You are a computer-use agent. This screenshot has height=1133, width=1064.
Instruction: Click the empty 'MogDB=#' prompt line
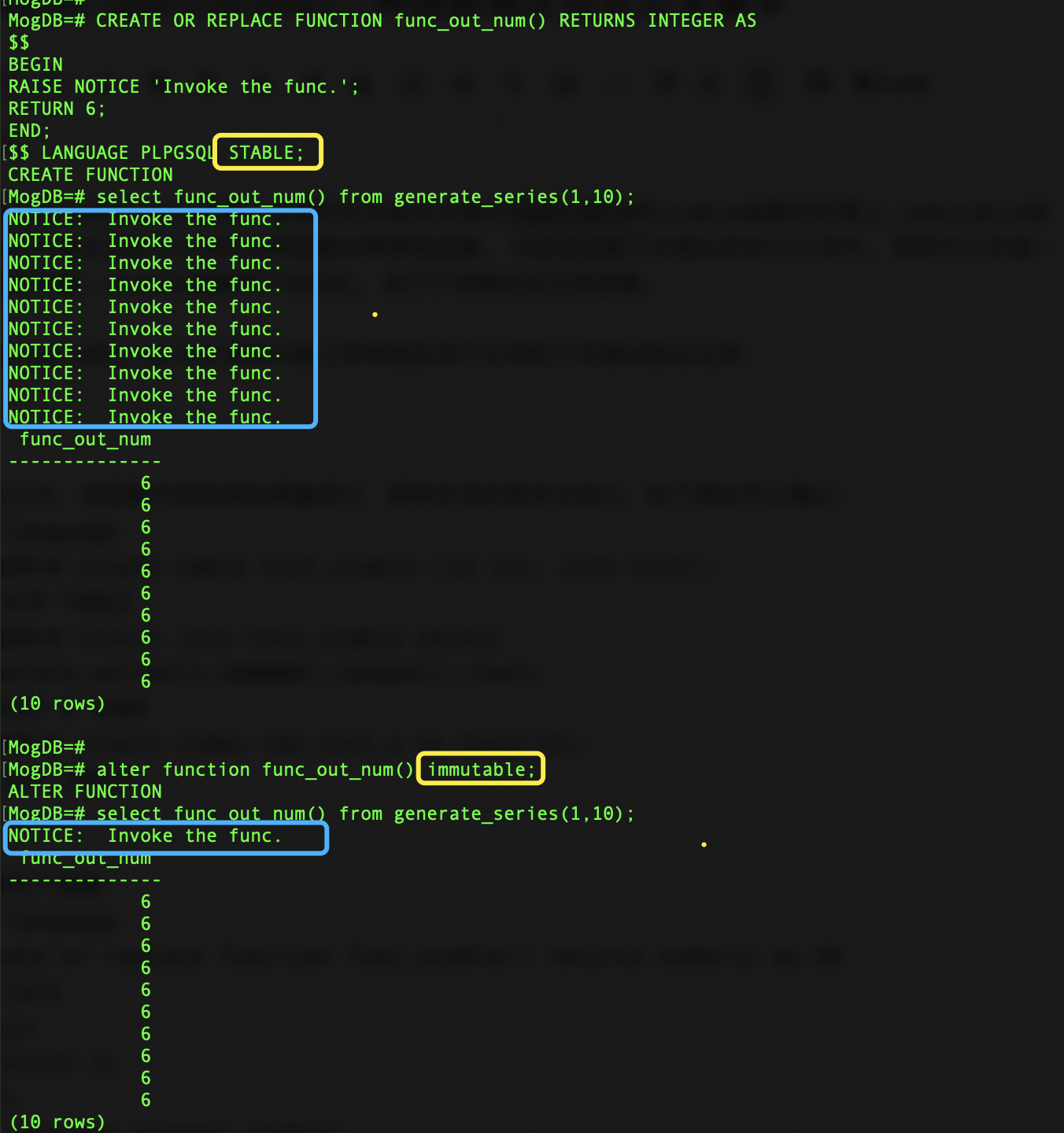(46, 747)
